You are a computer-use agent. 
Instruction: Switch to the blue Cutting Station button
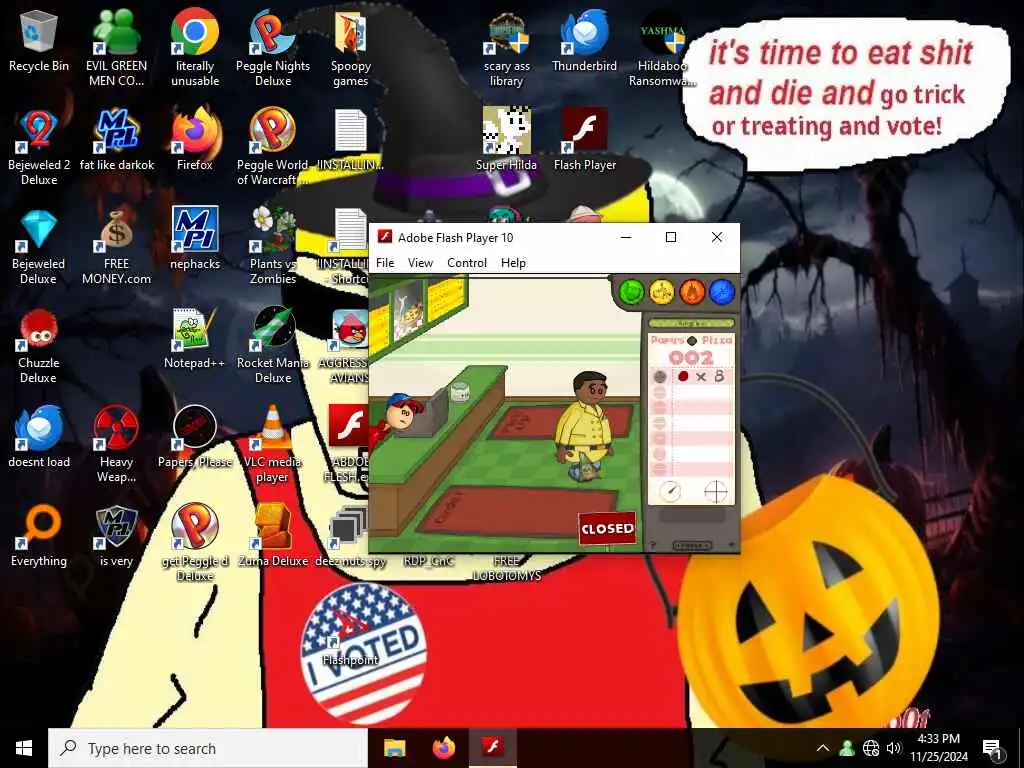coord(722,292)
